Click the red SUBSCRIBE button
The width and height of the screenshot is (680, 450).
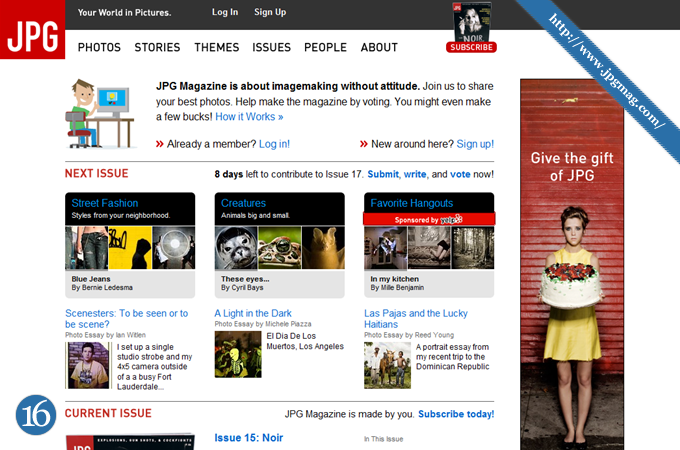pos(471,47)
